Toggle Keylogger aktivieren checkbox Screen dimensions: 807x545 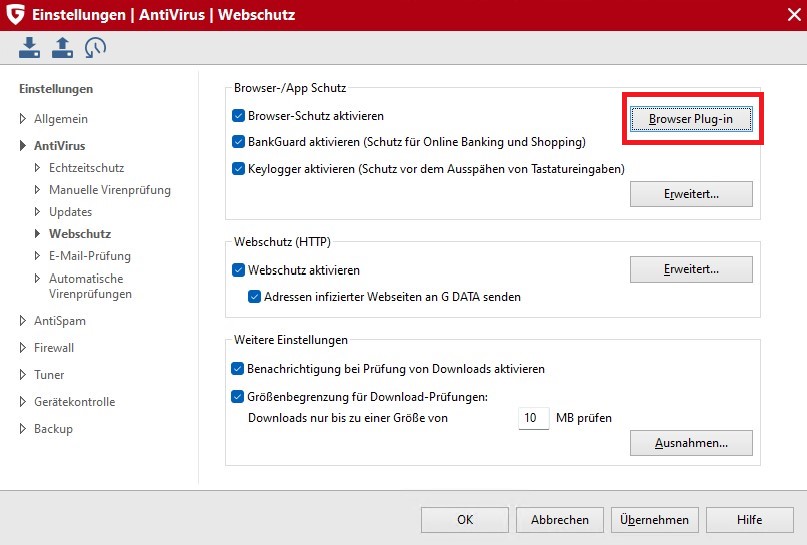pyautogui.click(x=238, y=169)
